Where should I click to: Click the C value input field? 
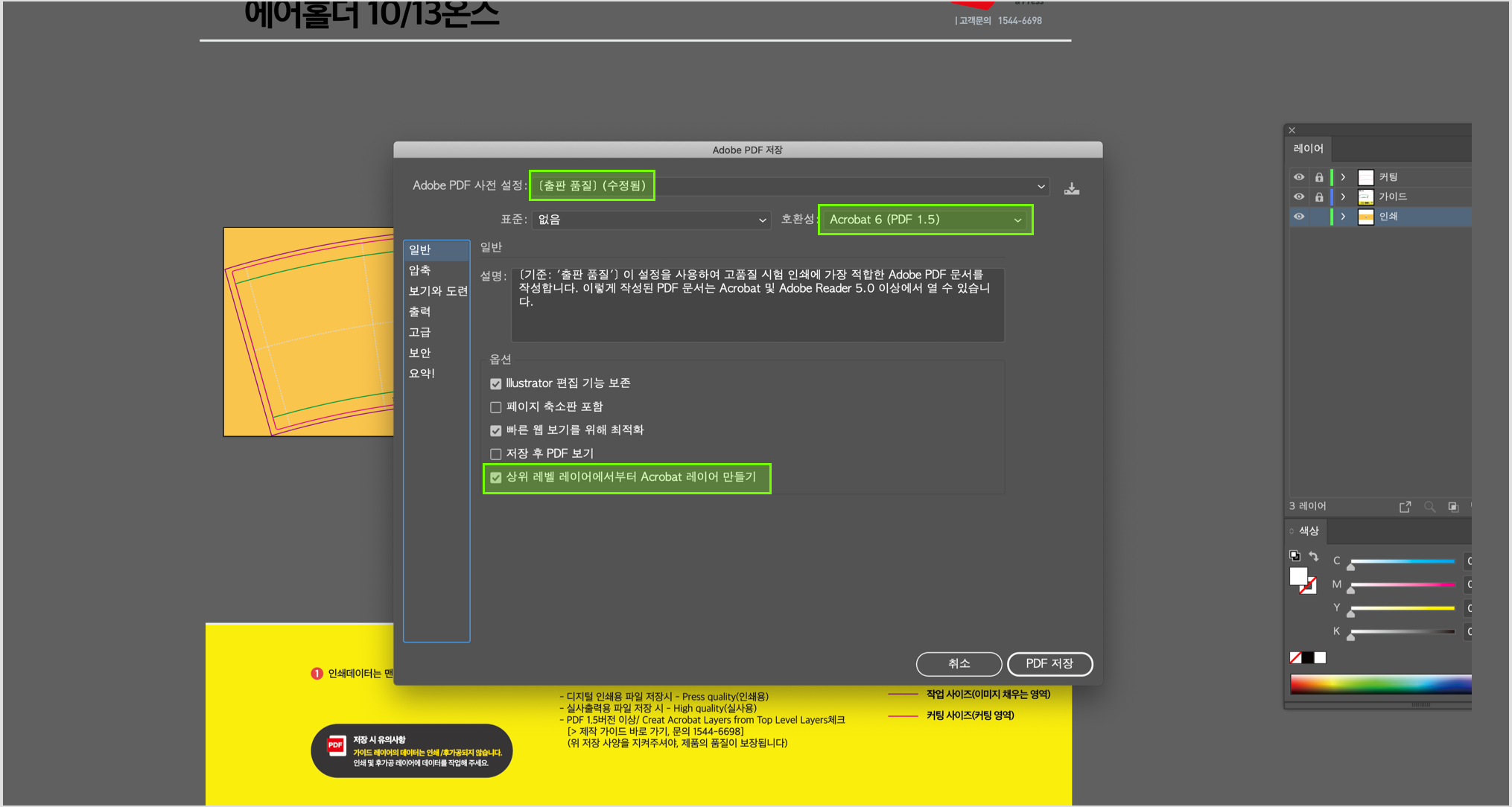coord(1467,561)
